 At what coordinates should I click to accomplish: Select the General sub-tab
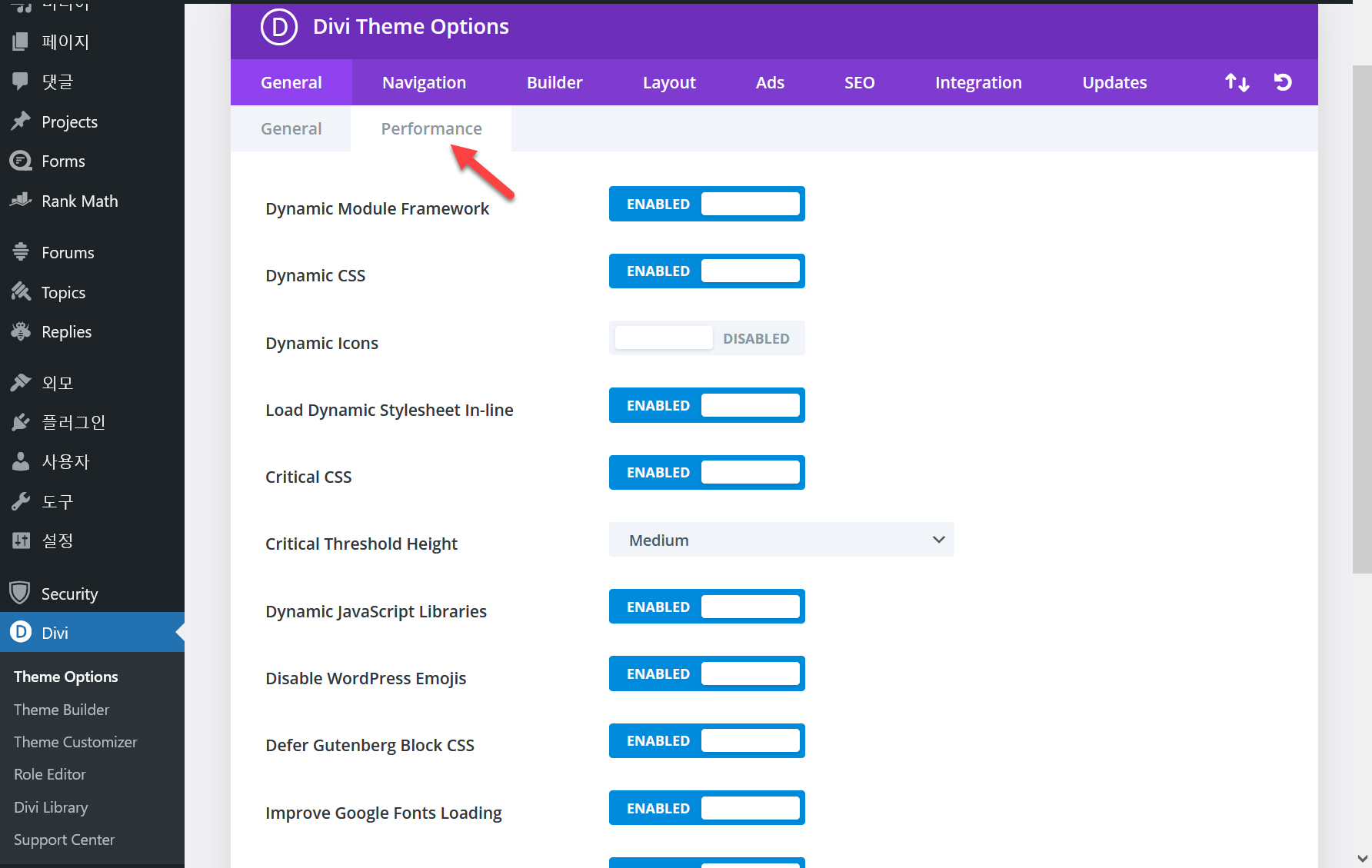coord(291,128)
